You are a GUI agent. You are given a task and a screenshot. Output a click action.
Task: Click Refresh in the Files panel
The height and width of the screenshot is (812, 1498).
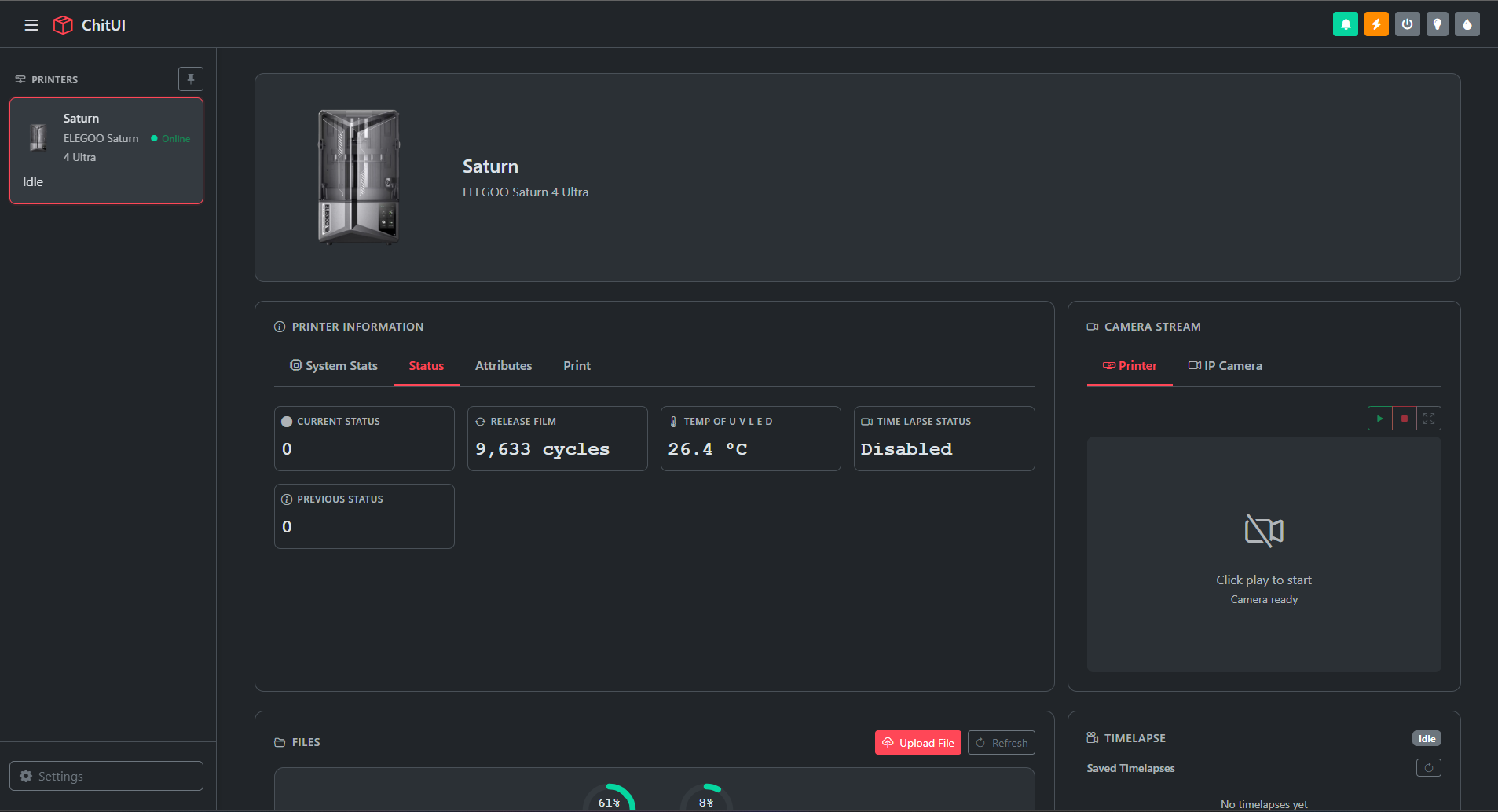click(x=1001, y=742)
